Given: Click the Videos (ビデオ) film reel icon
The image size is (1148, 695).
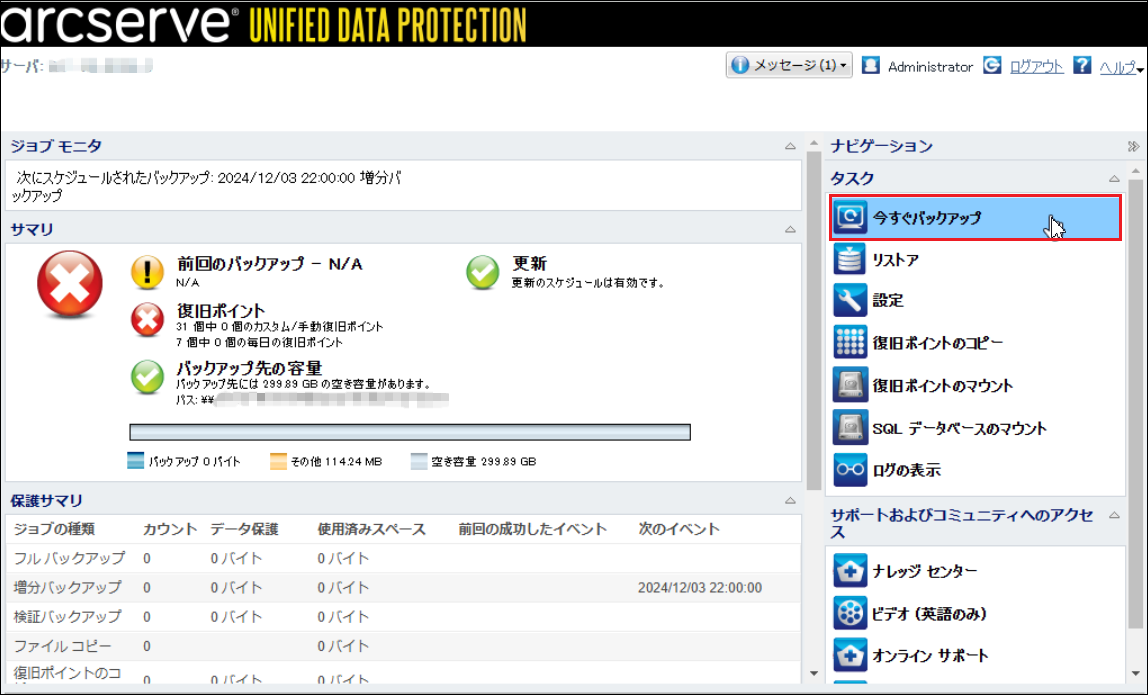Looking at the screenshot, I should coord(850,613).
